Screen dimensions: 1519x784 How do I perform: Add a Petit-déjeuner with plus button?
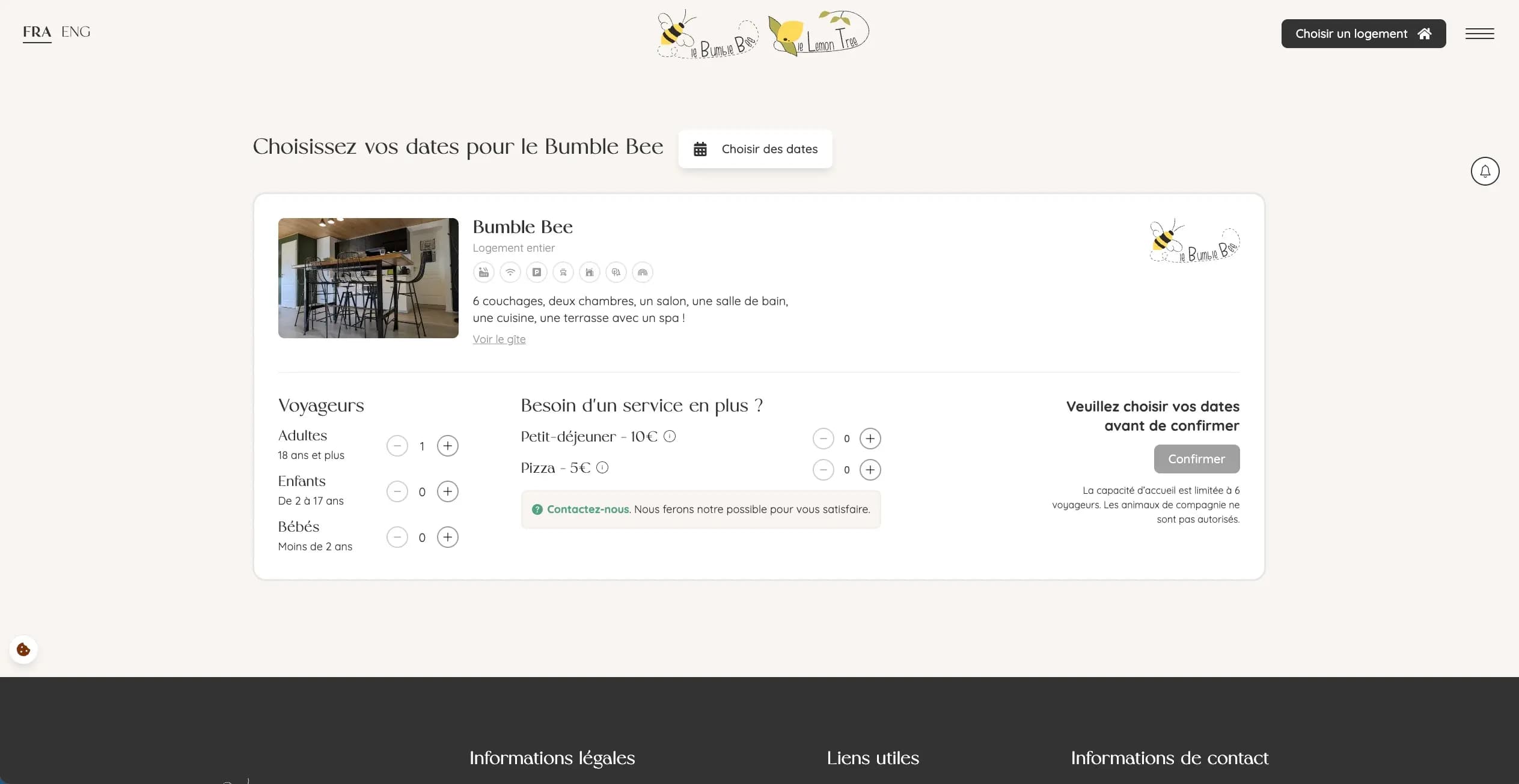pyautogui.click(x=870, y=439)
